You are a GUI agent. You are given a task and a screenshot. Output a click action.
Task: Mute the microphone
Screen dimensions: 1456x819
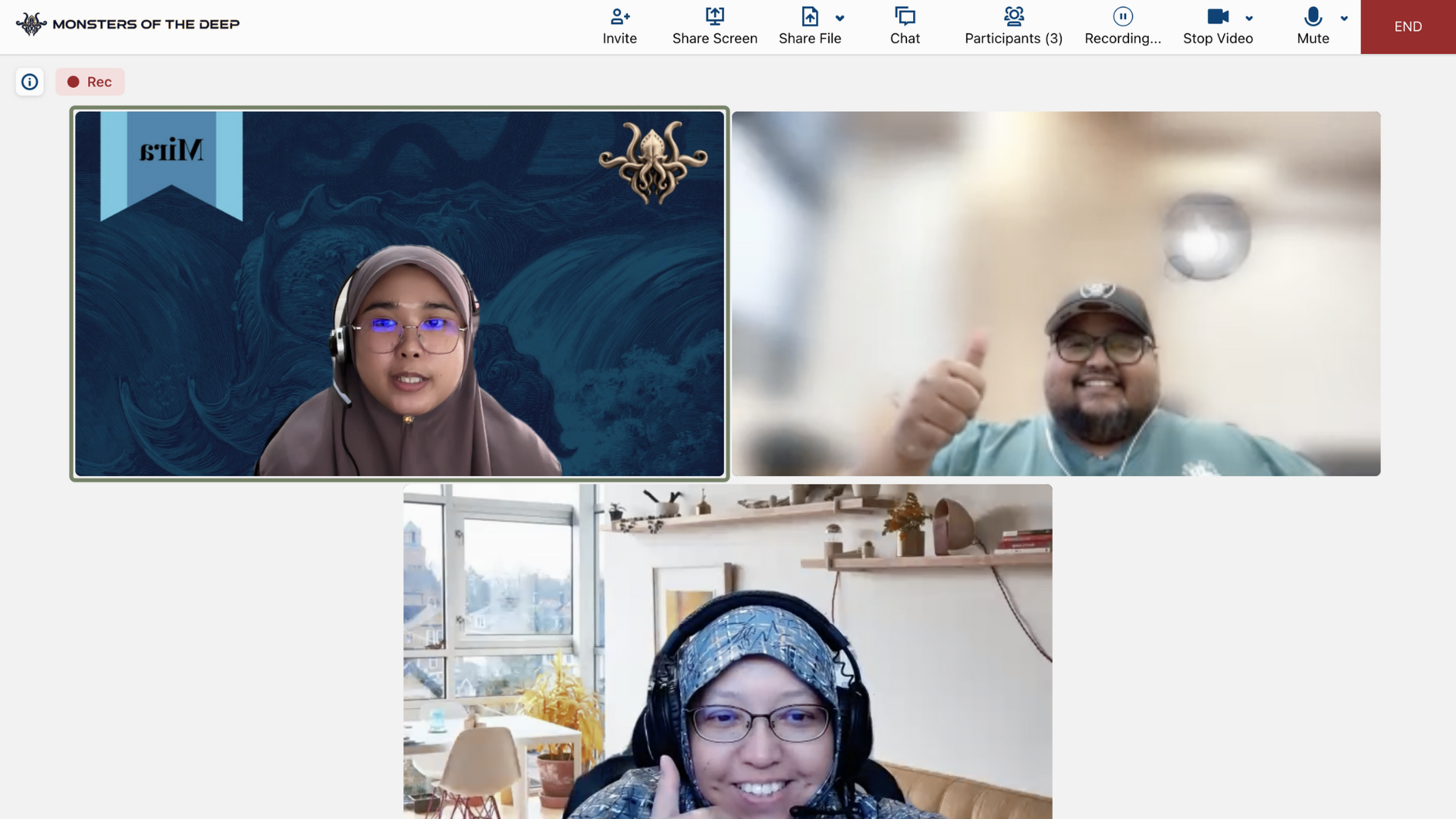tap(1313, 27)
